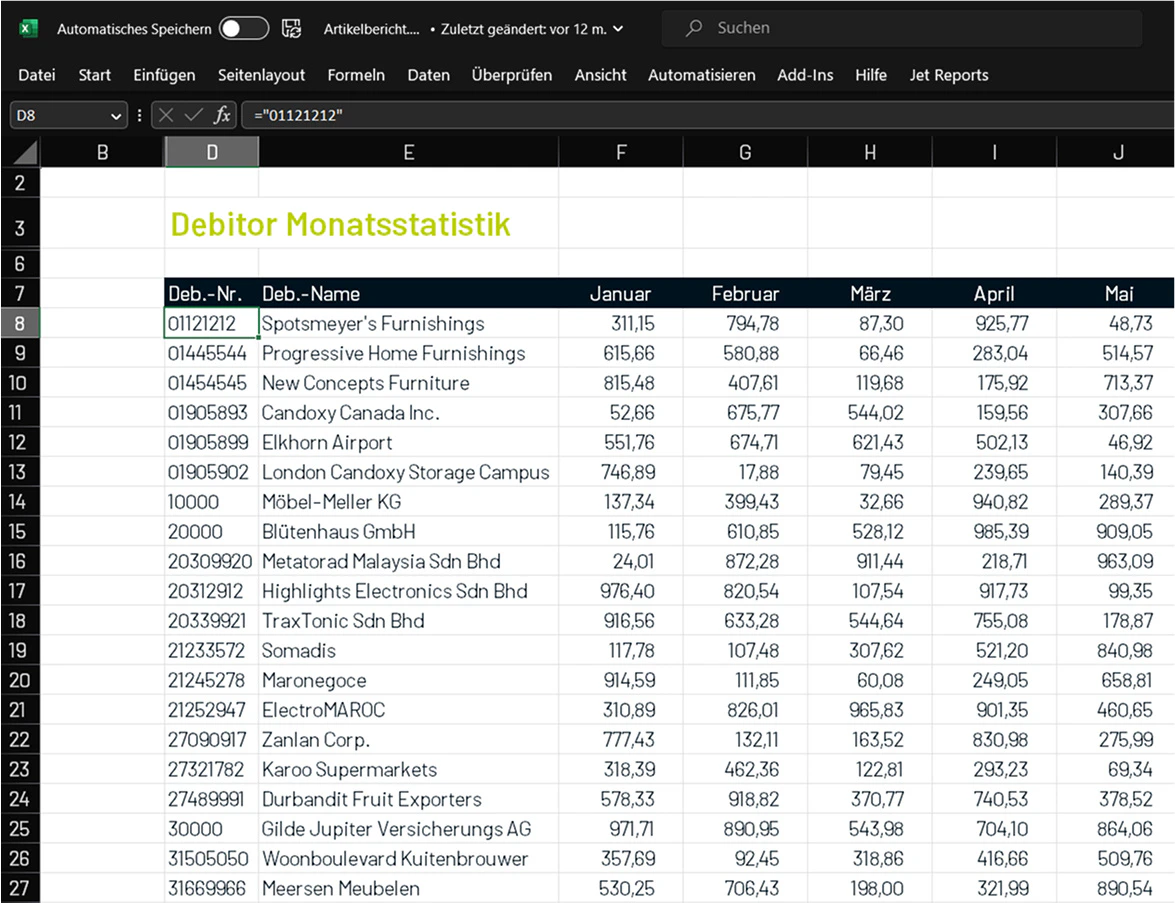Open the Daten tab
The image size is (1175, 903).
click(x=429, y=75)
